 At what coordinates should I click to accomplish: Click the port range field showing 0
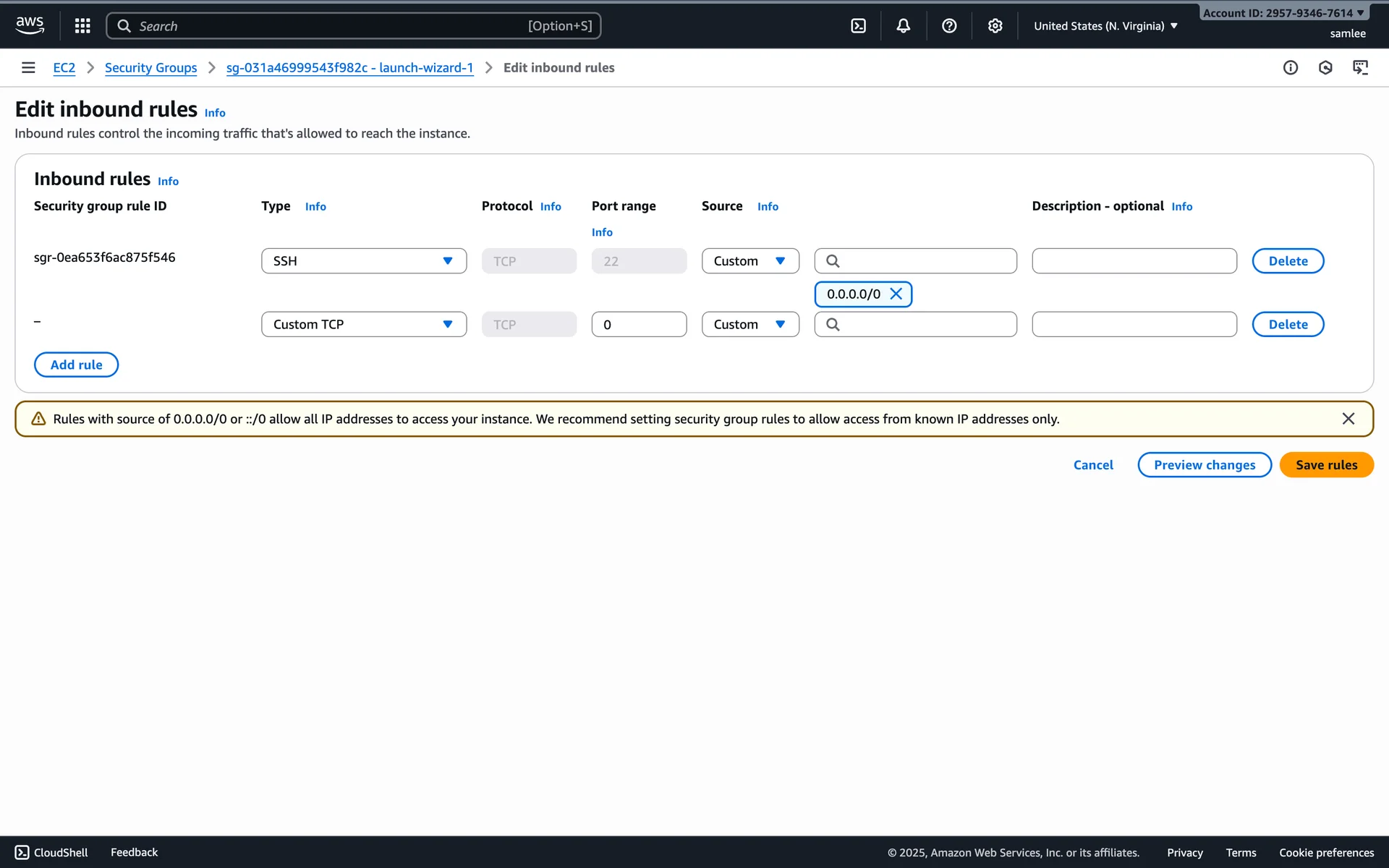(639, 325)
